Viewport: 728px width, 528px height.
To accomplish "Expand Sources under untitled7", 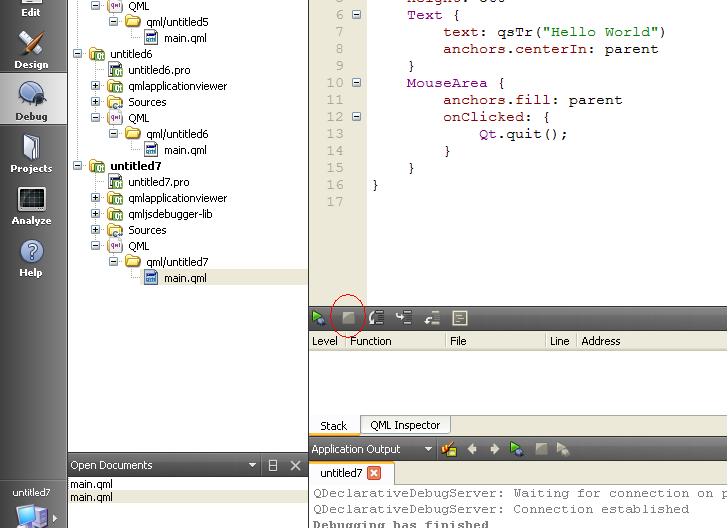I will [95, 229].
